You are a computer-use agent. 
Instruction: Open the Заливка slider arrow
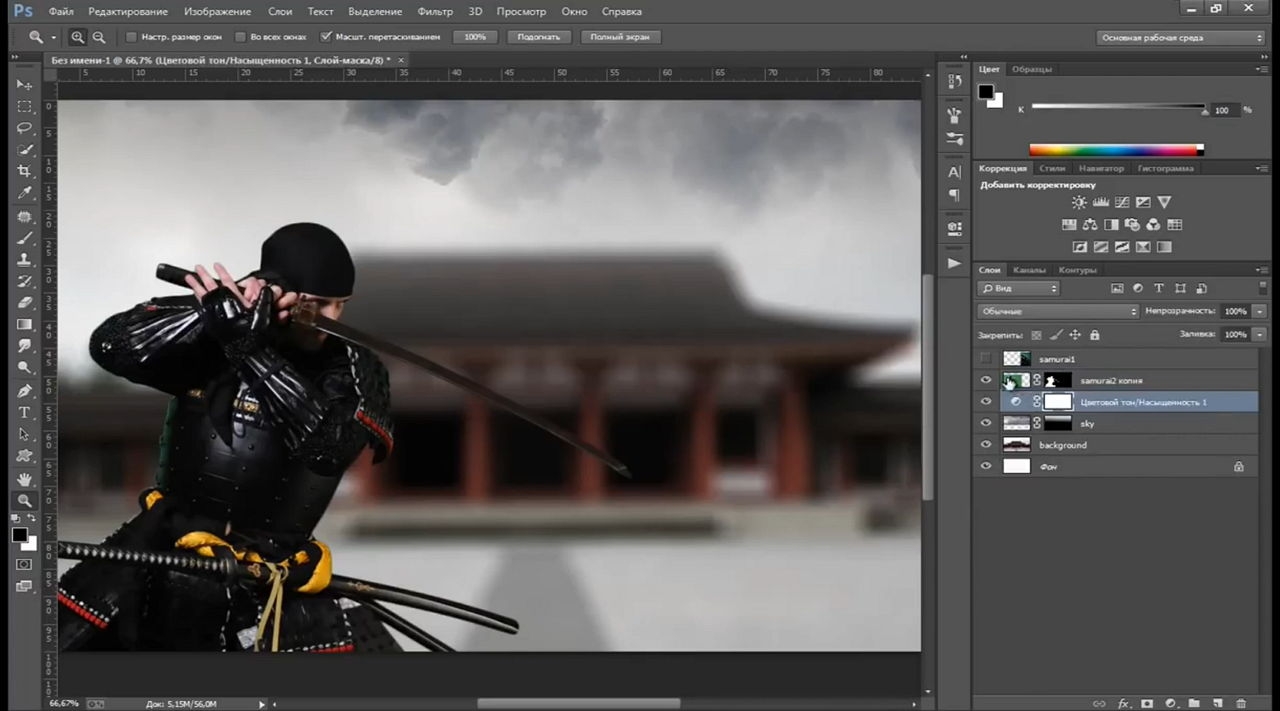point(1258,335)
